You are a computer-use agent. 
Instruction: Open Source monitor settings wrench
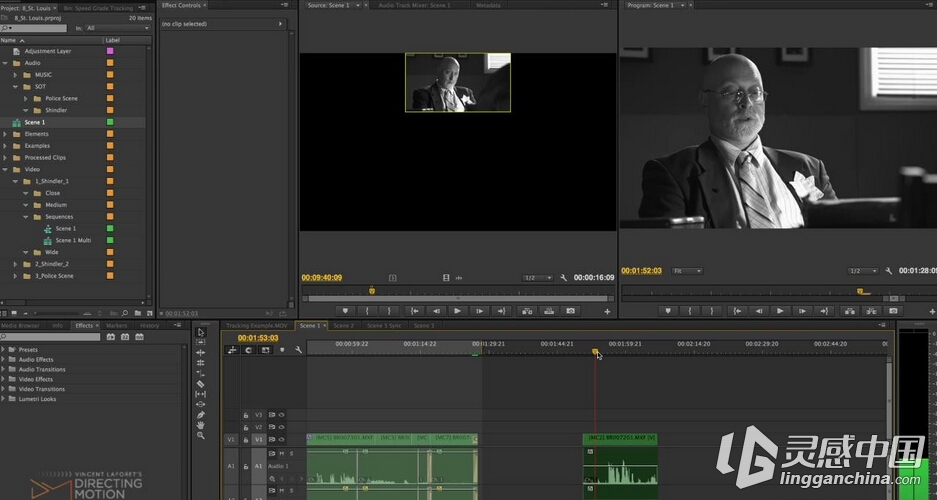(564, 278)
